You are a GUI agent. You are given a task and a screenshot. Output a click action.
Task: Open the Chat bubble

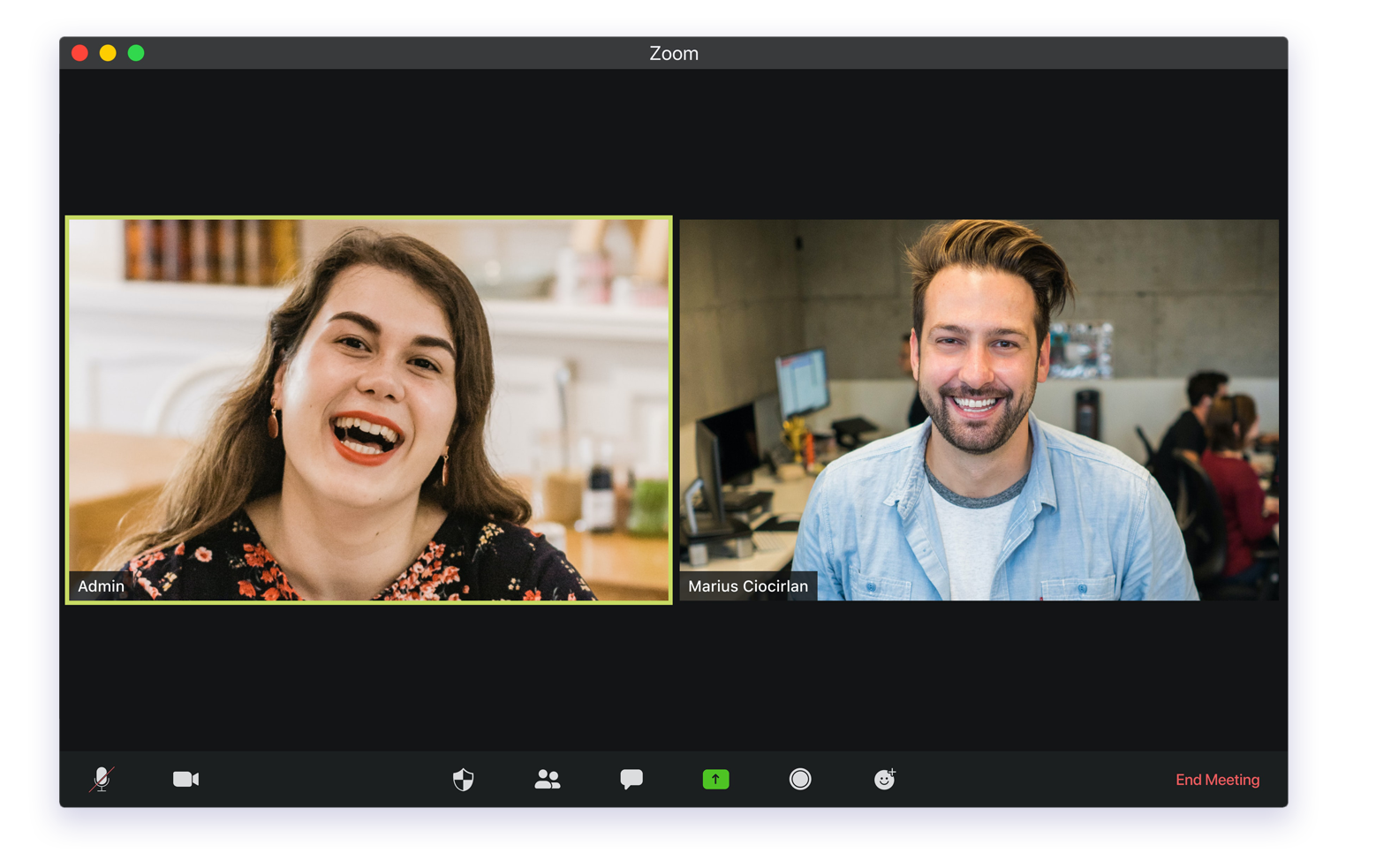[x=631, y=779]
